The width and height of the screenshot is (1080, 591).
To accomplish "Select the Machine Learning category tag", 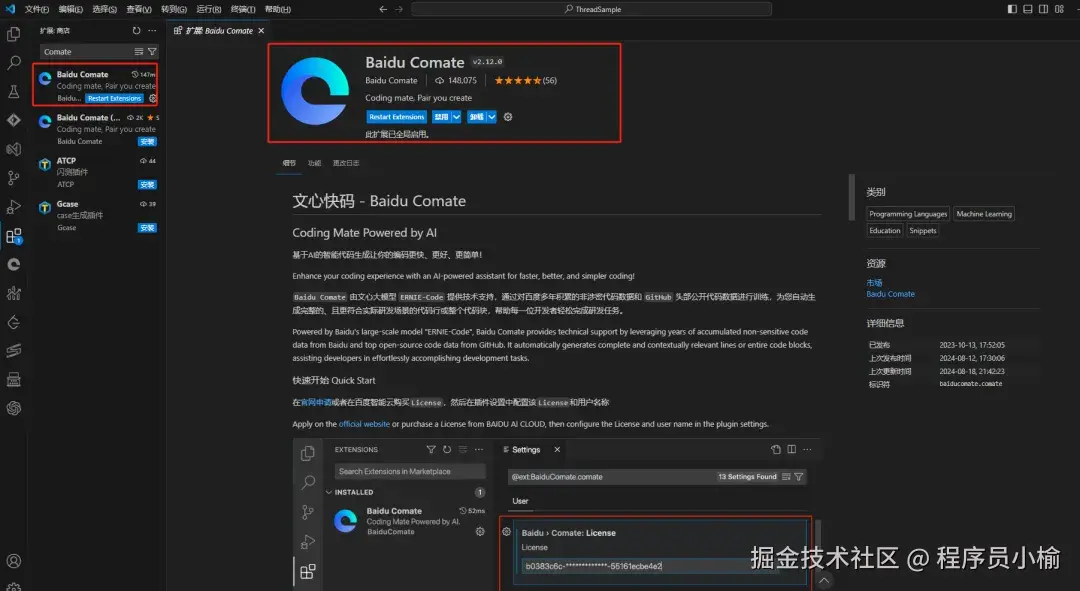I will pos(984,214).
